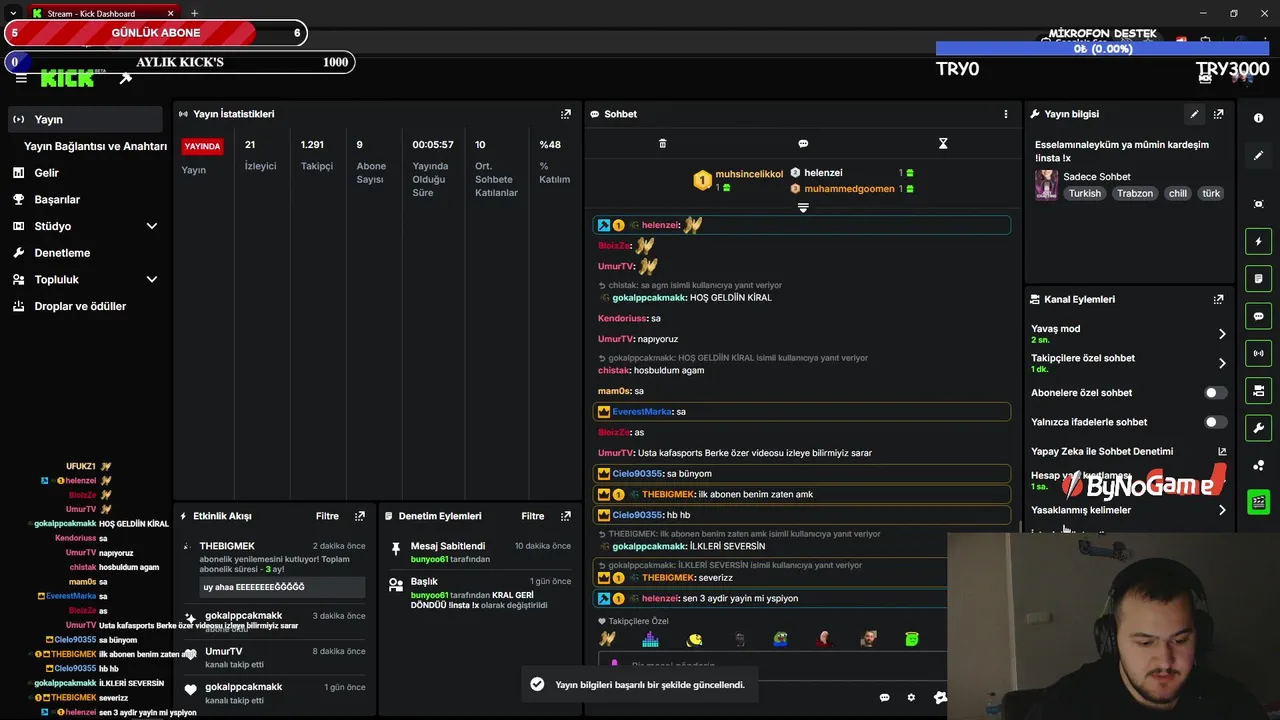1280x720 pixels.
Task: Click the YAYINDA live status badge
Action: pos(202,146)
